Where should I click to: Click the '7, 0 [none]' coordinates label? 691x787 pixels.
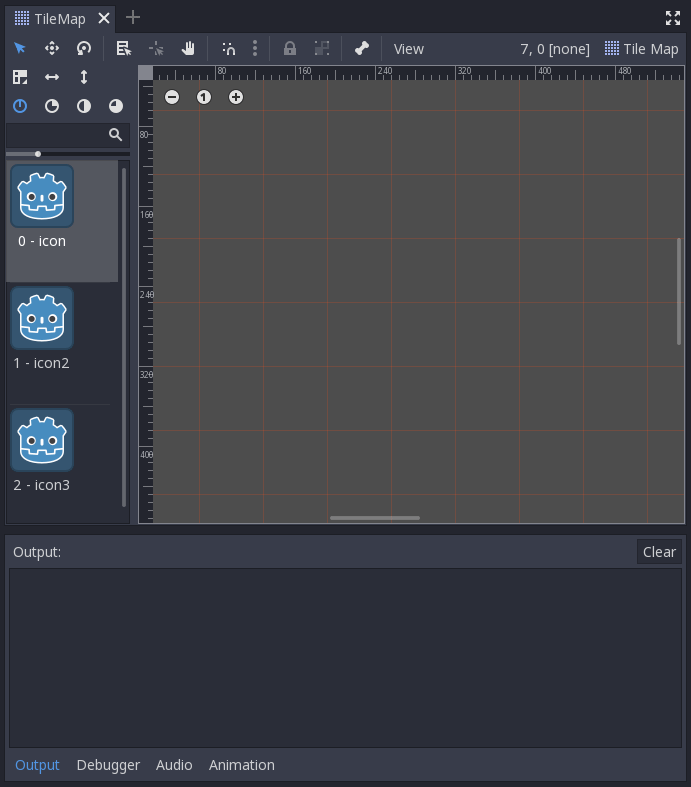click(555, 49)
